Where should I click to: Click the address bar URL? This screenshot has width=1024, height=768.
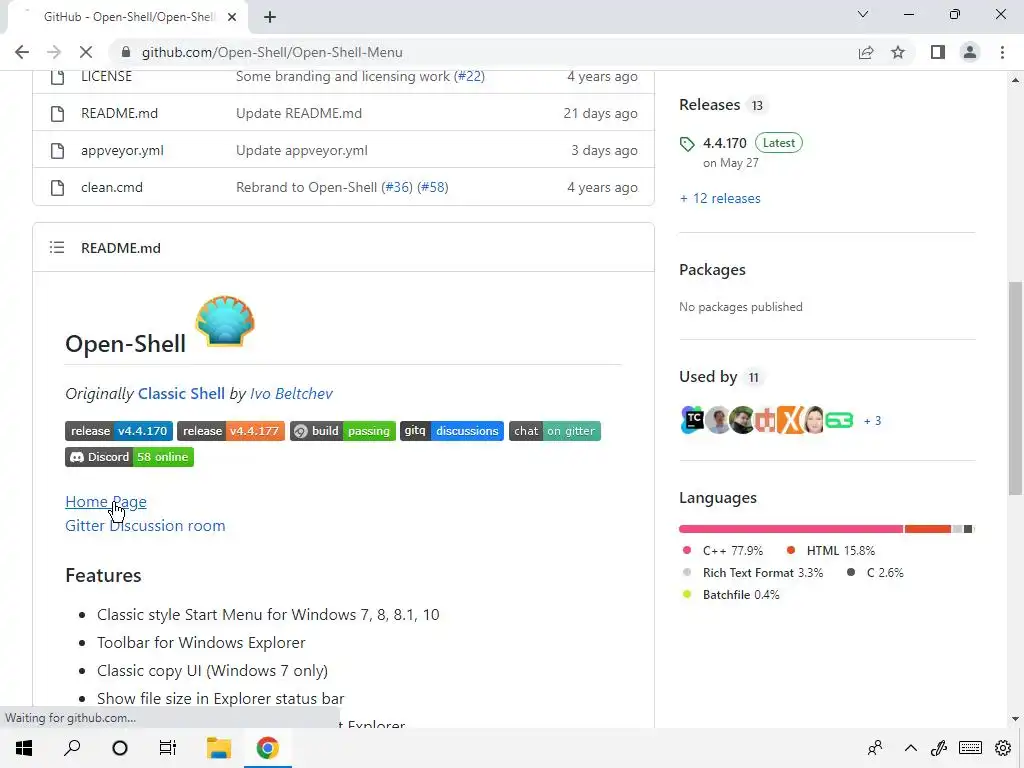tap(272, 52)
